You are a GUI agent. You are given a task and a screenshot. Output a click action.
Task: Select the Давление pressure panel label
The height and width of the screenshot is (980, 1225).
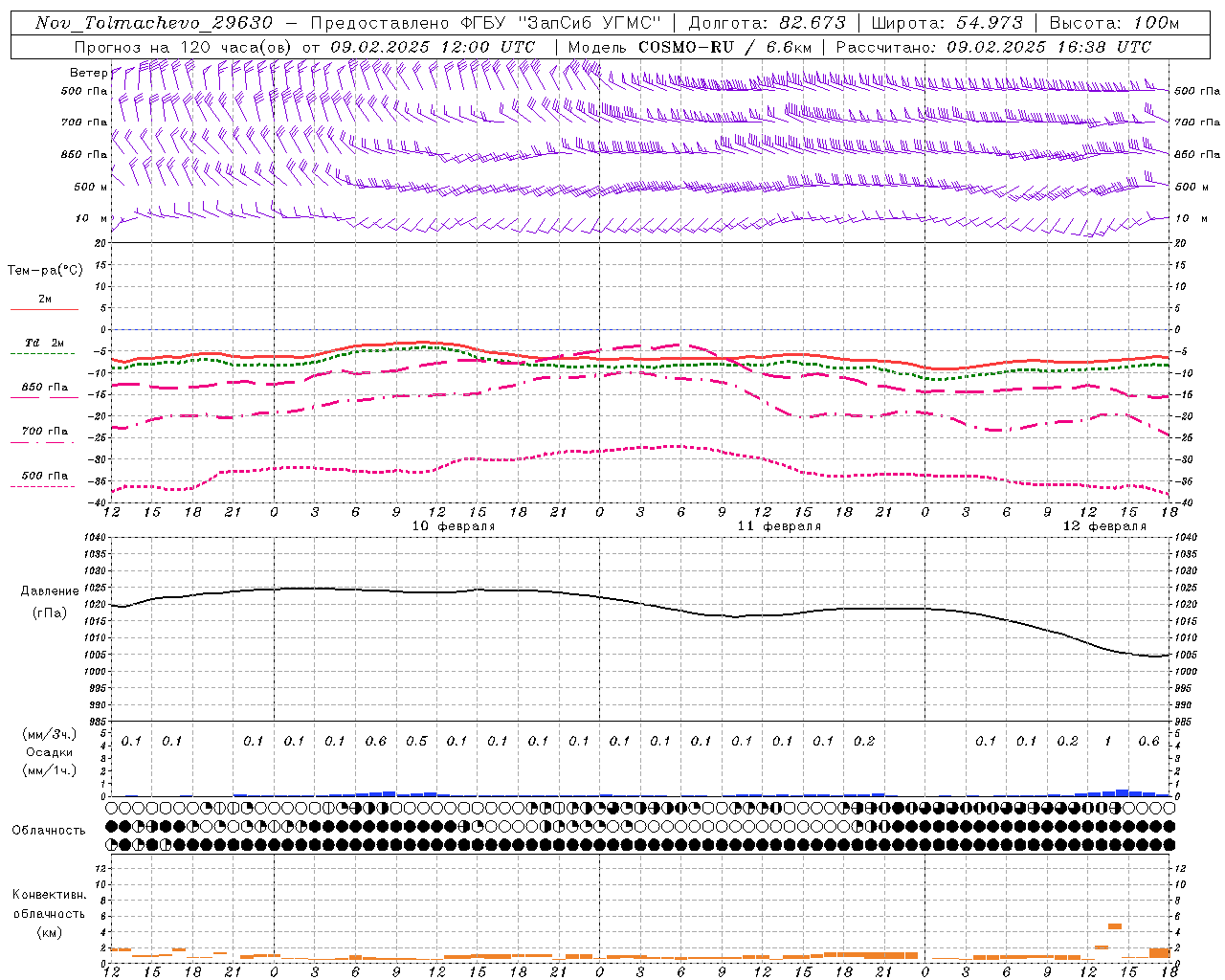(x=50, y=591)
